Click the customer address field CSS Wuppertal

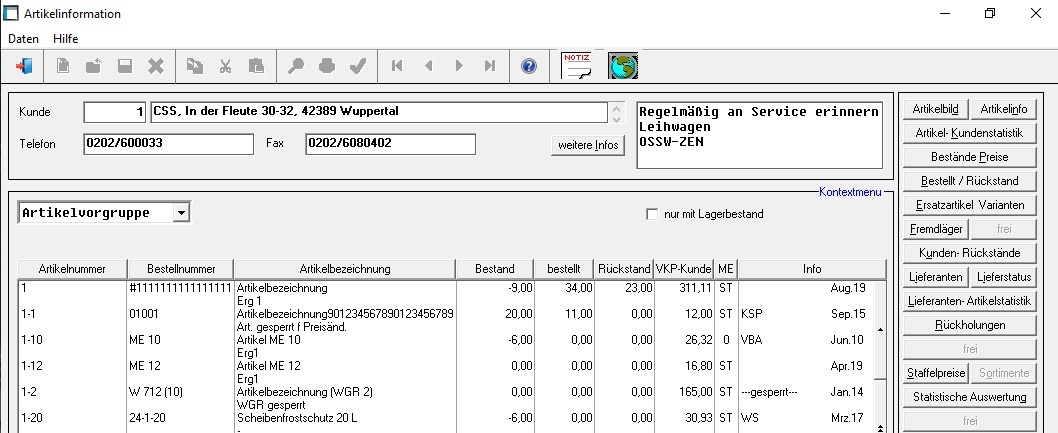point(379,112)
